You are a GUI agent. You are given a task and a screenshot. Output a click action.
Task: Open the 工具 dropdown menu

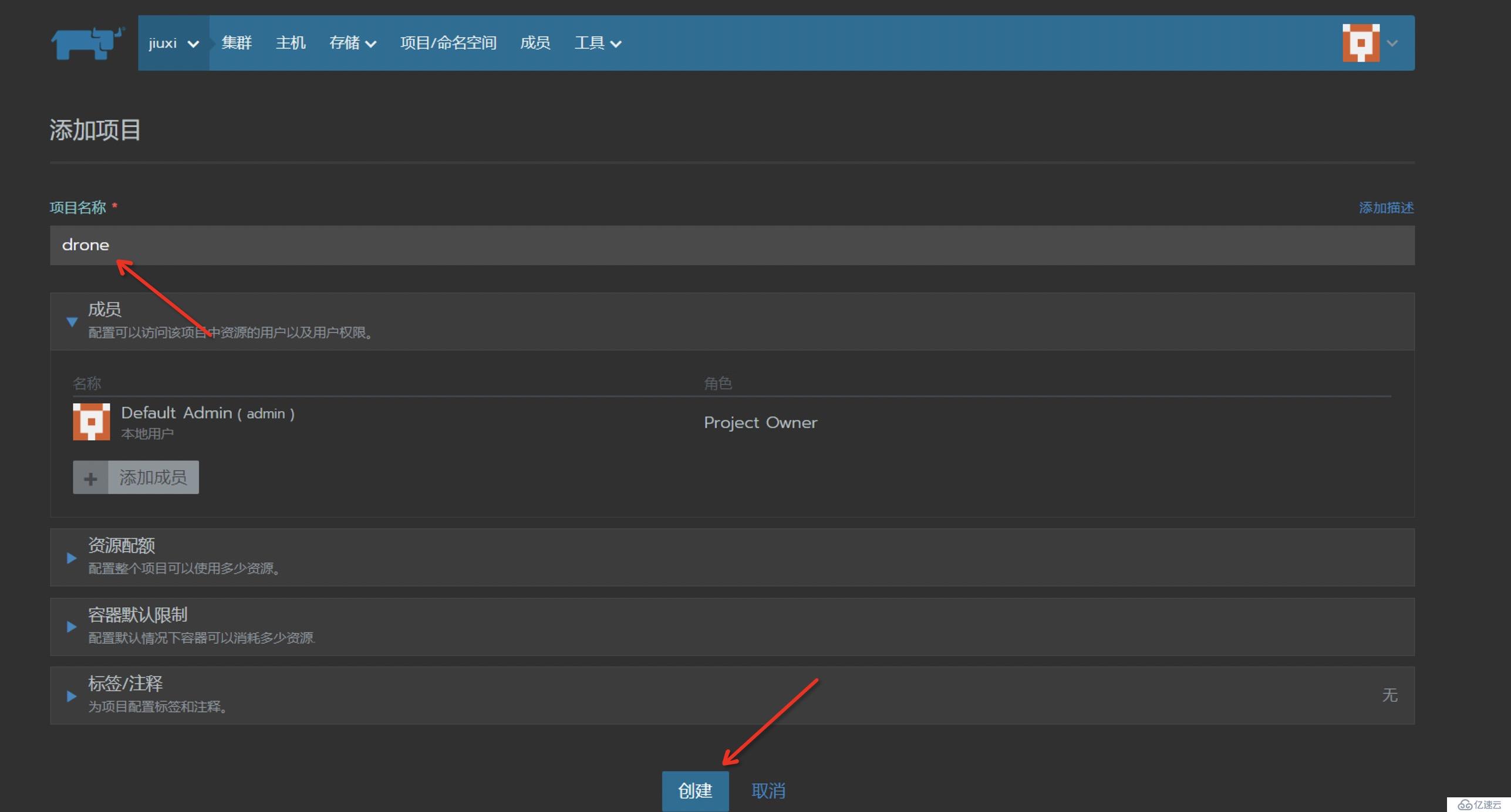(x=598, y=43)
